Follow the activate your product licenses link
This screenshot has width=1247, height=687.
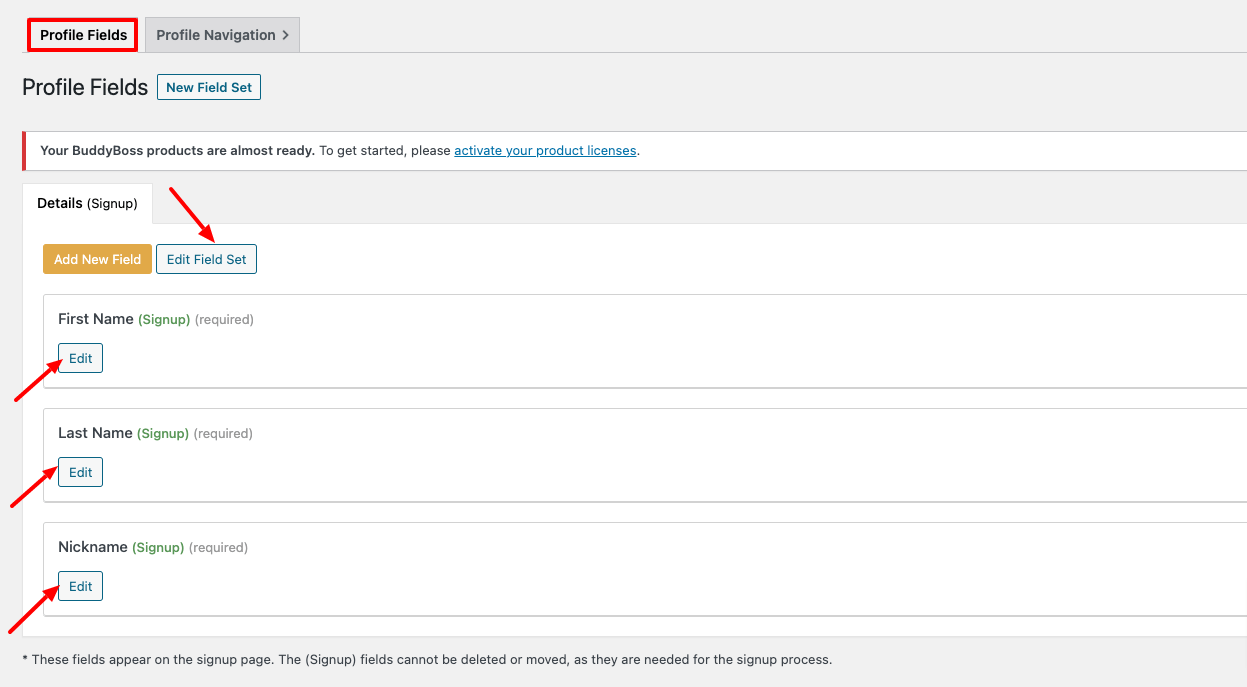point(545,151)
